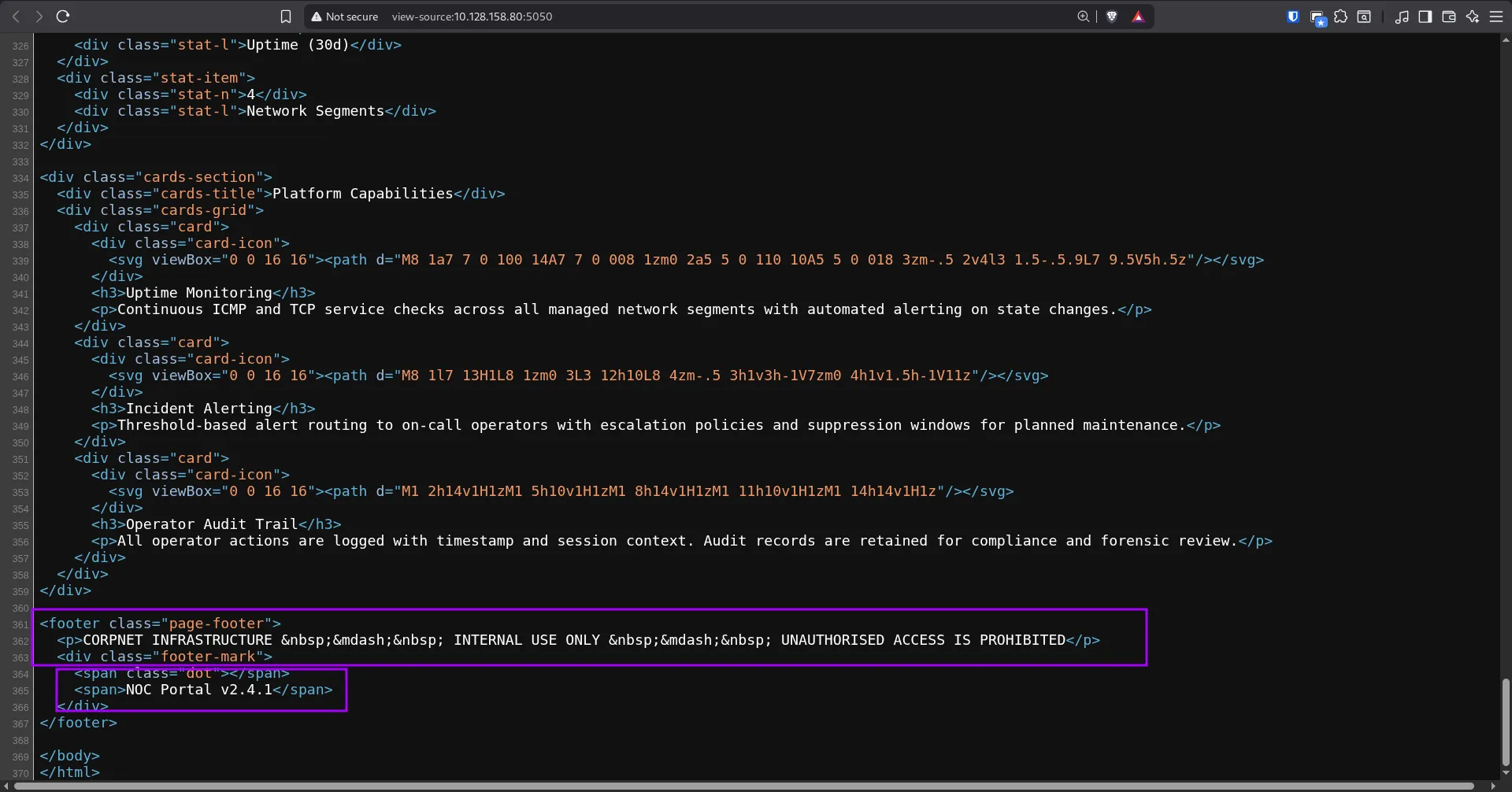Click the horizontal scrollbar at bottom

[744, 786]
